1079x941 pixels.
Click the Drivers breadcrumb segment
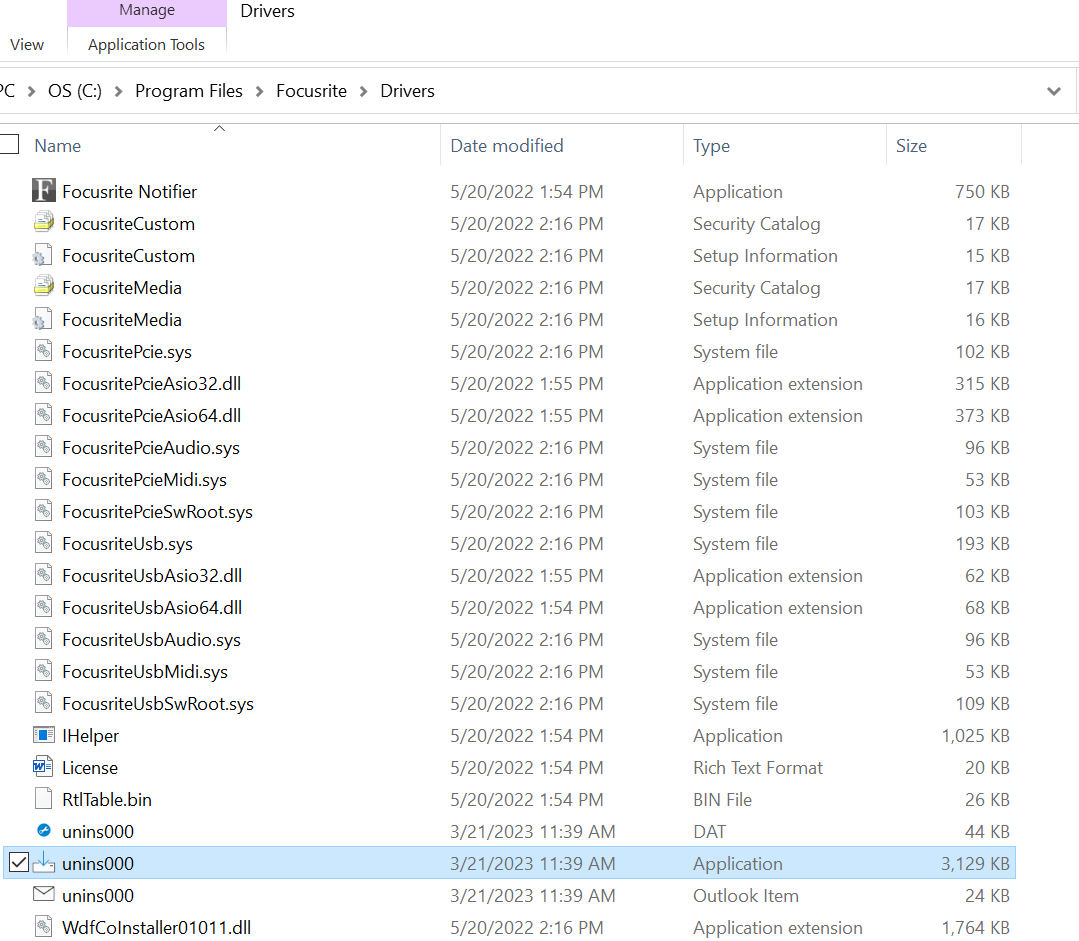click(407, 91)
